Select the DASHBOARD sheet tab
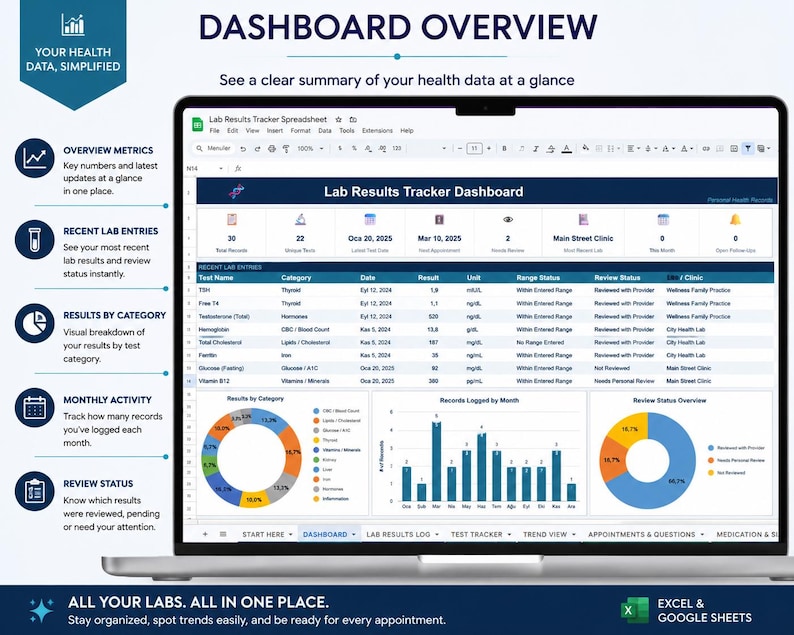This screenshot has width=794, height=635. tap(329, 534)
